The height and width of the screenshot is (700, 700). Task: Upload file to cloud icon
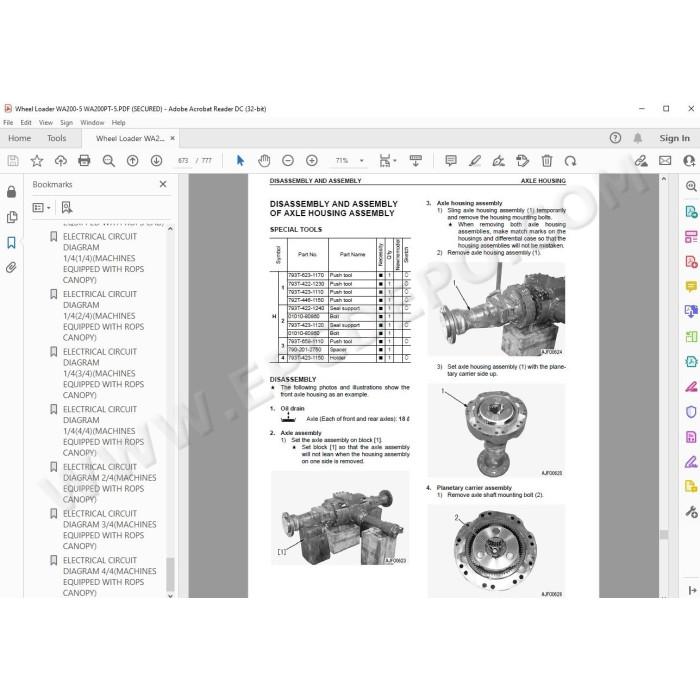click(61, 161)
